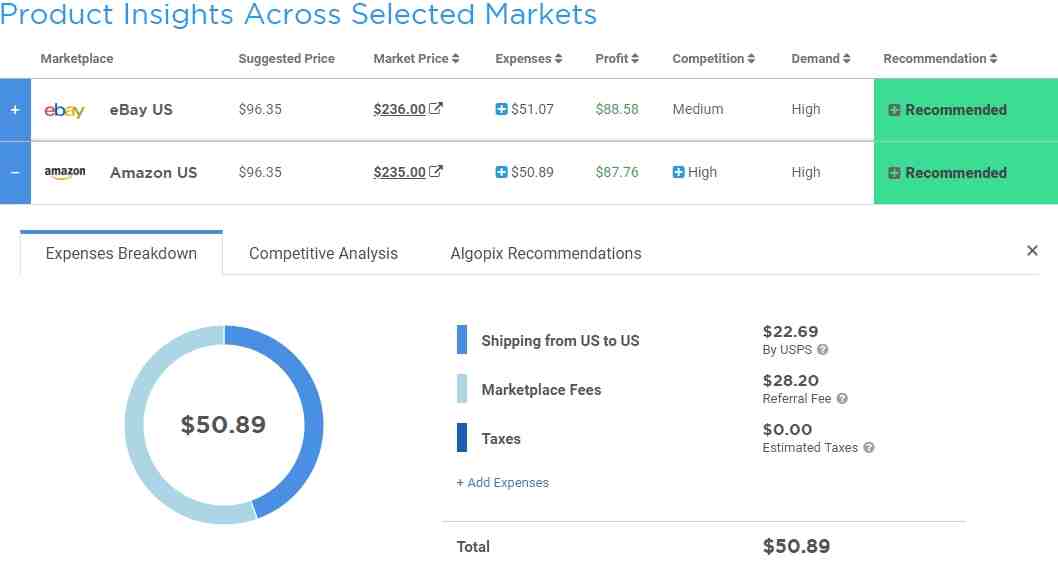Close the expenses breakdown panel
The width and height of the screenshot is (1058, 580).
click(1032, 251)
